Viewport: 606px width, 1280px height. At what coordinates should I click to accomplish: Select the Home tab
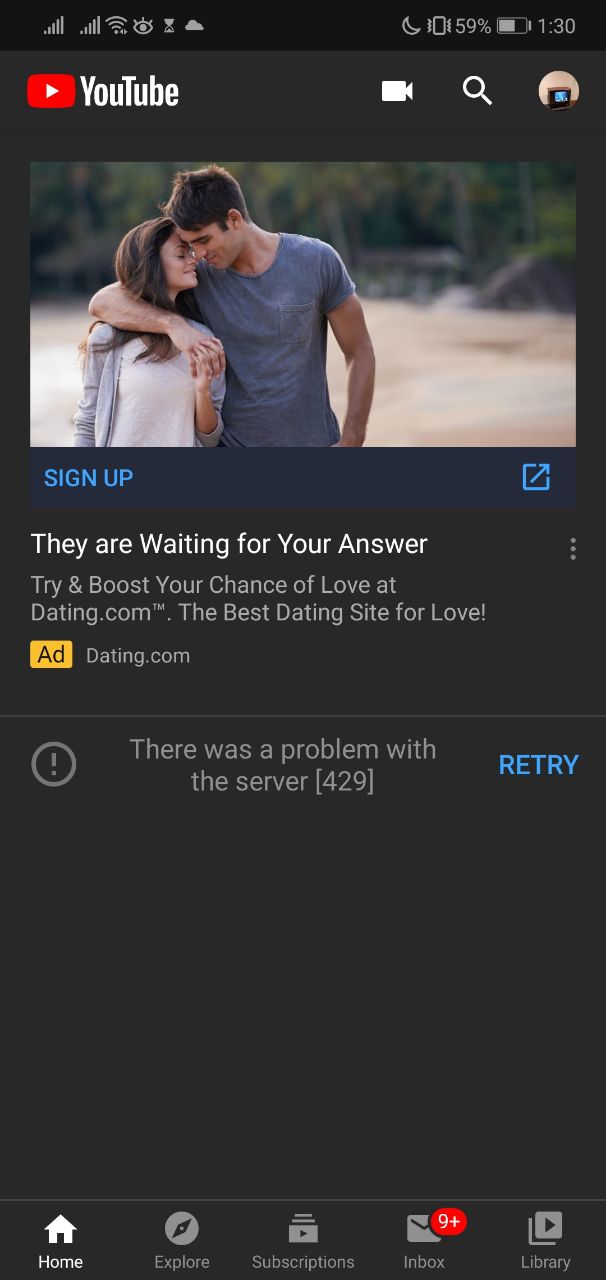[61, 1241]
